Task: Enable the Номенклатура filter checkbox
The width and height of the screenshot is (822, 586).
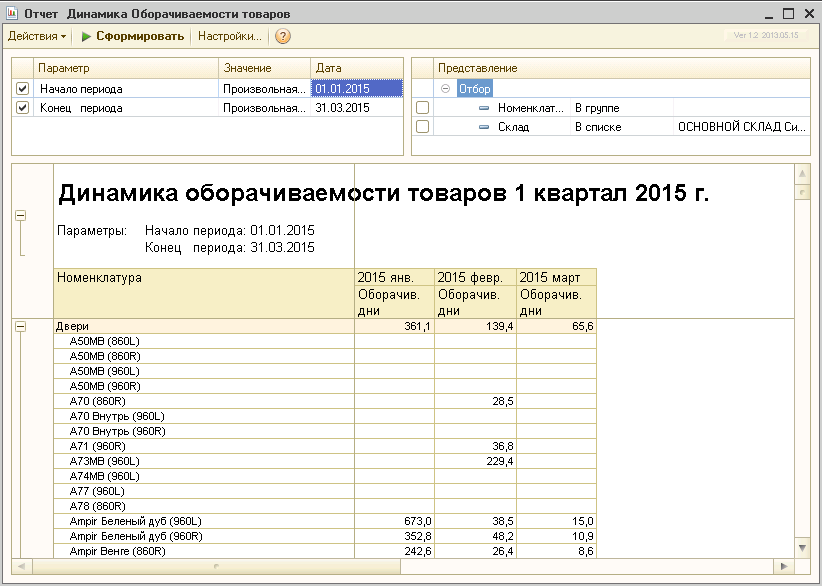Action: click(422, 107)
